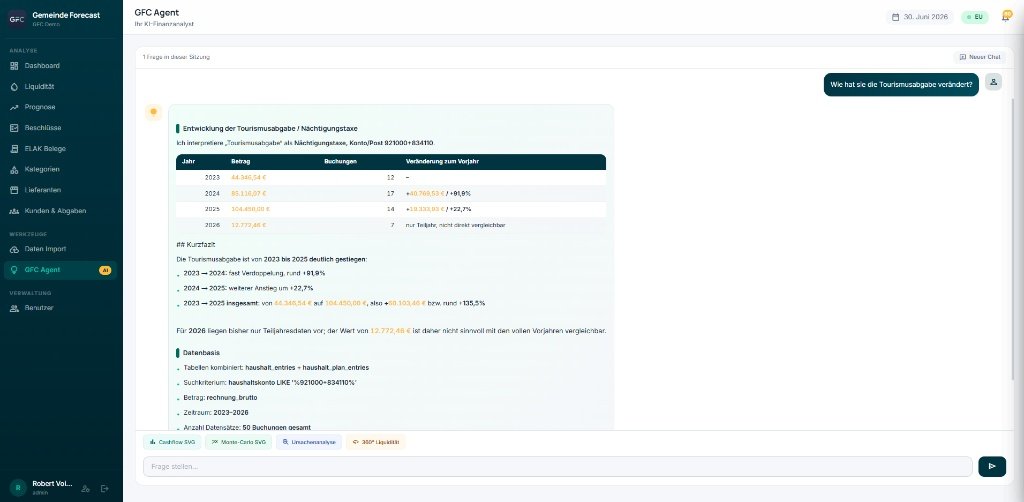Run the Ursachenanalyse quick action
The height and width of the screenshot is (502, 1024).
309,442
